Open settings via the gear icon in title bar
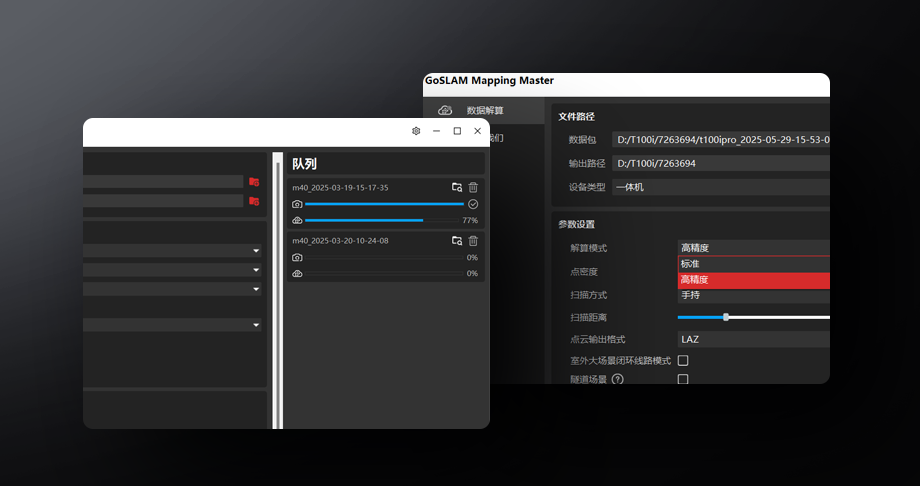920x486 pixels. (x=416, y=131)
